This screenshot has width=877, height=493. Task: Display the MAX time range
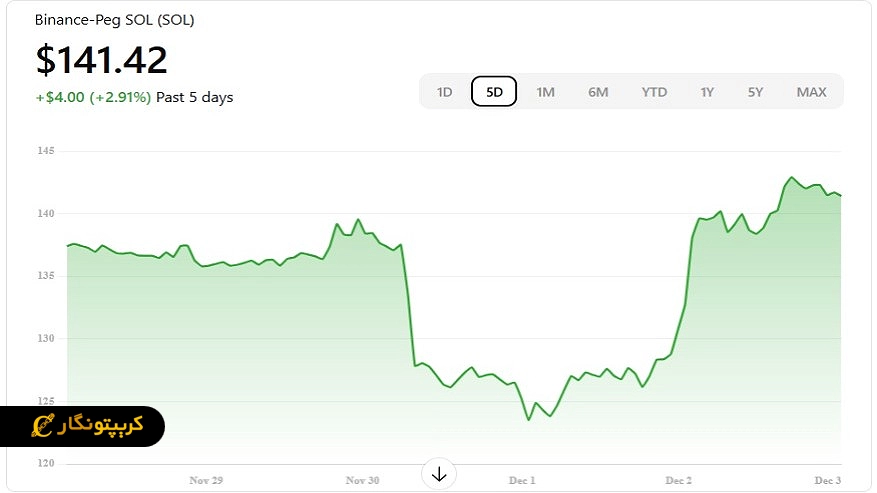[811, 92]
